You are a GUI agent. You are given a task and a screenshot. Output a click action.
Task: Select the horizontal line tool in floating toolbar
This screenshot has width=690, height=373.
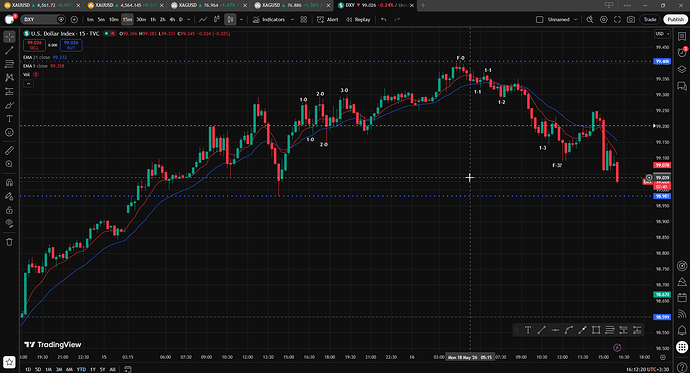[x=555, y=330]
